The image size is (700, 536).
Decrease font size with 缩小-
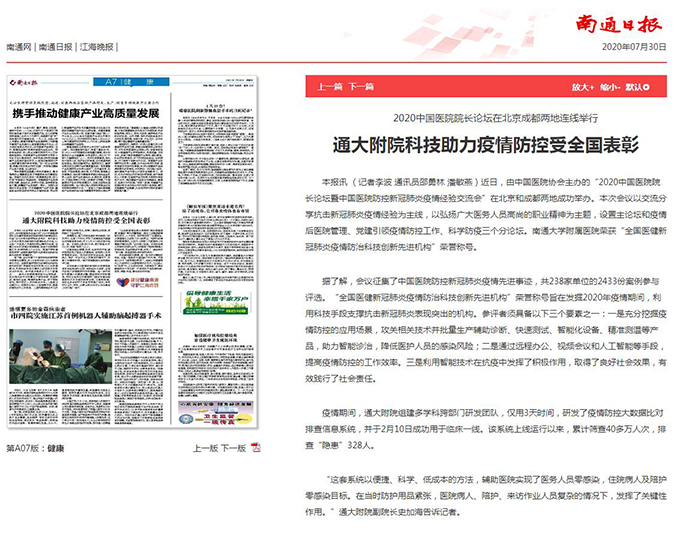[609, 87]
